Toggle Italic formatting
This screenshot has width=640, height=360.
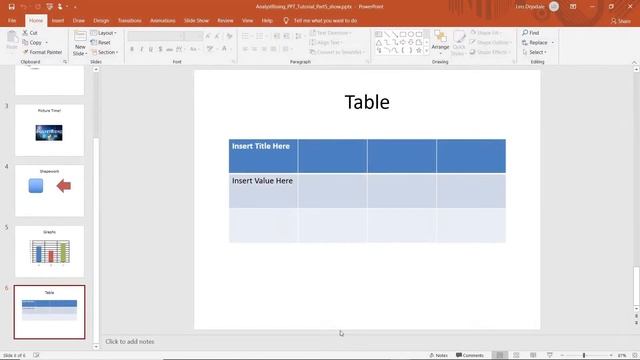(141, 49)
